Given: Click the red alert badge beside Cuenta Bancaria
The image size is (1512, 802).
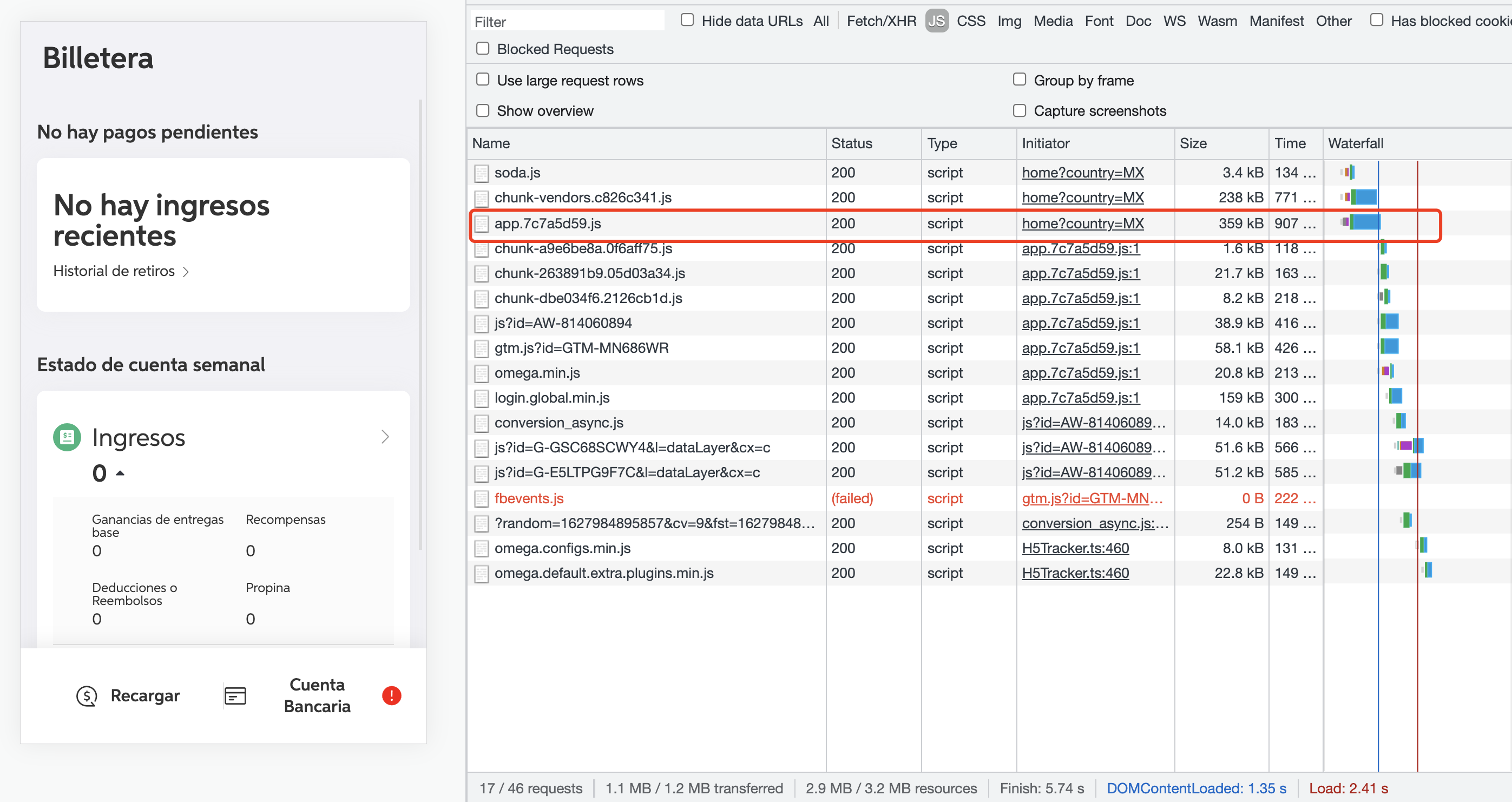Looking at the screenshot, I should click(x=391, y=696).
